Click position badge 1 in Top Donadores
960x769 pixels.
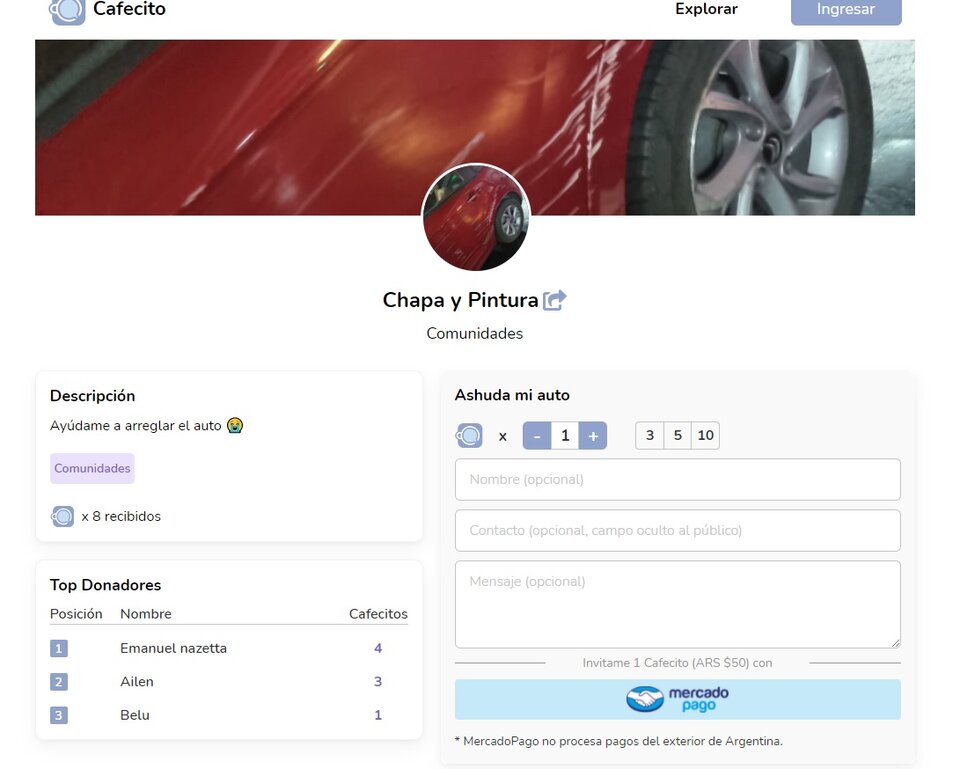pos(59,648)
